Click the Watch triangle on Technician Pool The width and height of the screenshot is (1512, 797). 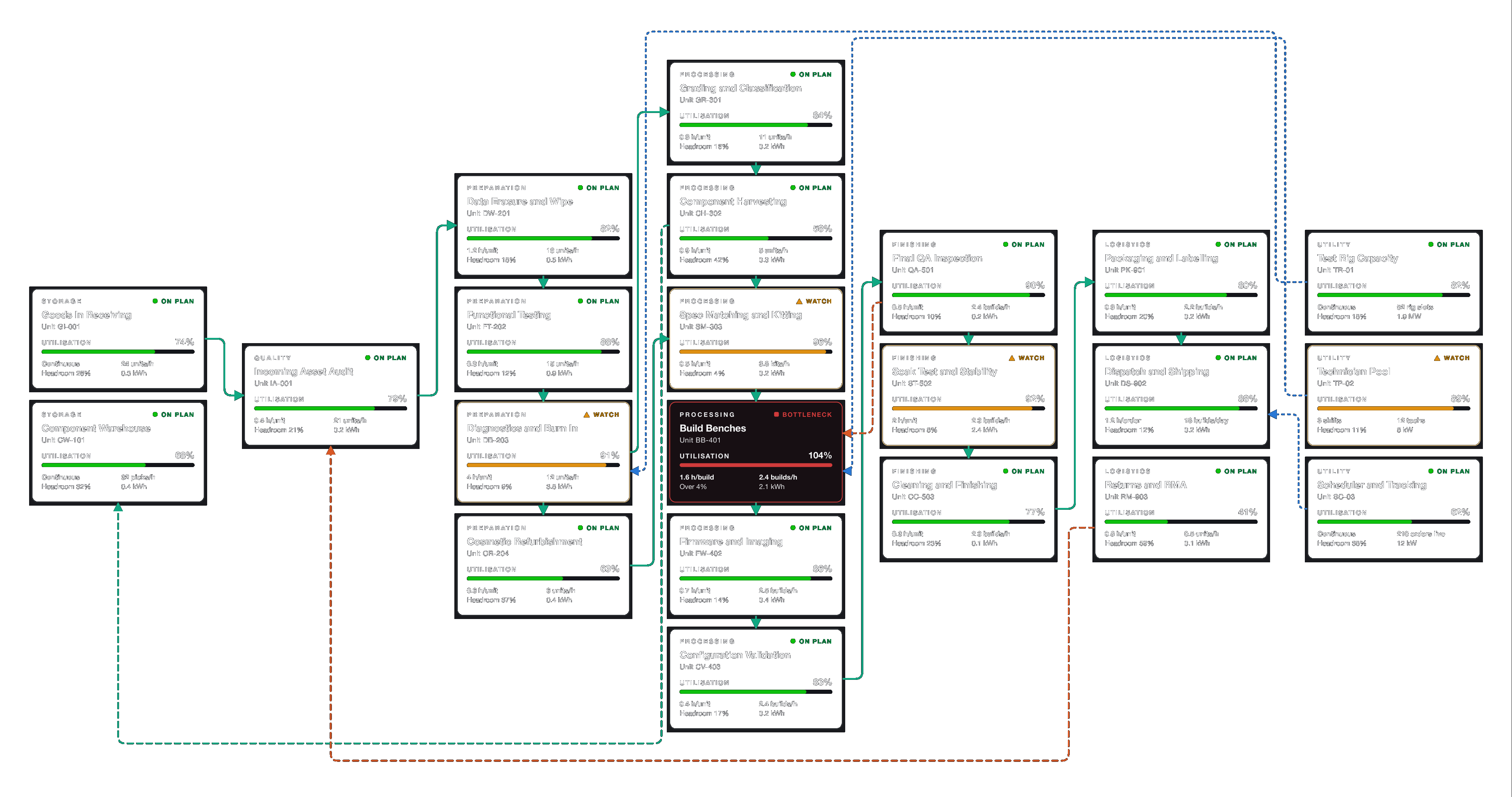pos(1437,358)
